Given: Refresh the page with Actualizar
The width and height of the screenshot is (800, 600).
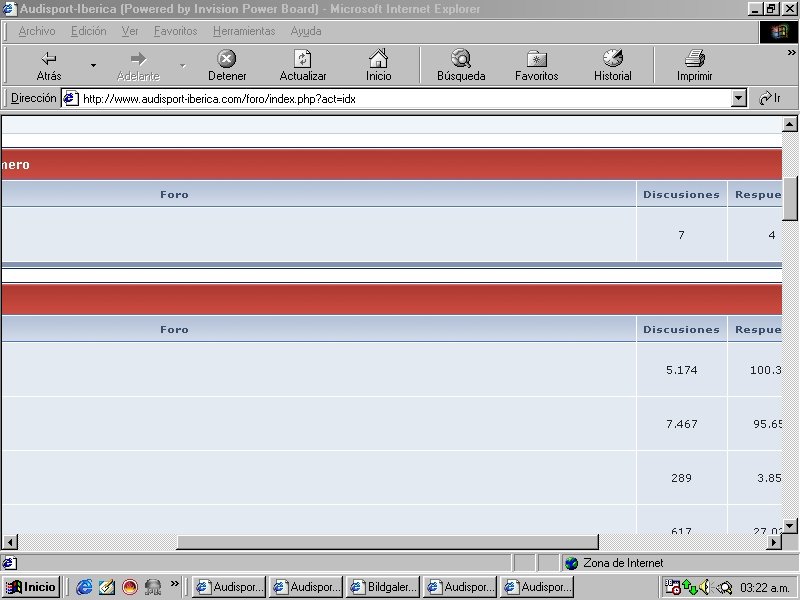Looking at the screenshot, I should click(x=303, y=65).
